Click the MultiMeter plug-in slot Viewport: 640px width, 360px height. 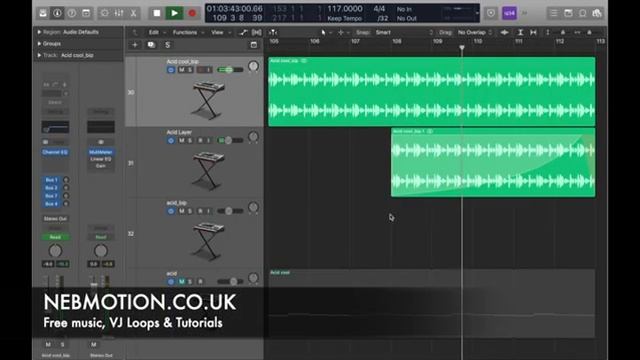click(100, 152)
